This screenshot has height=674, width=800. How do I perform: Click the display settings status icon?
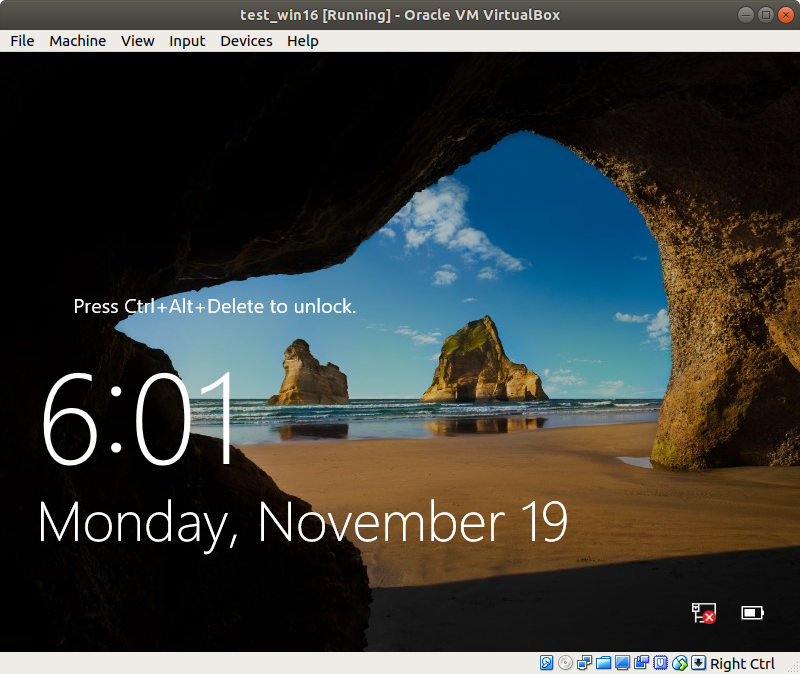(623, 663)
